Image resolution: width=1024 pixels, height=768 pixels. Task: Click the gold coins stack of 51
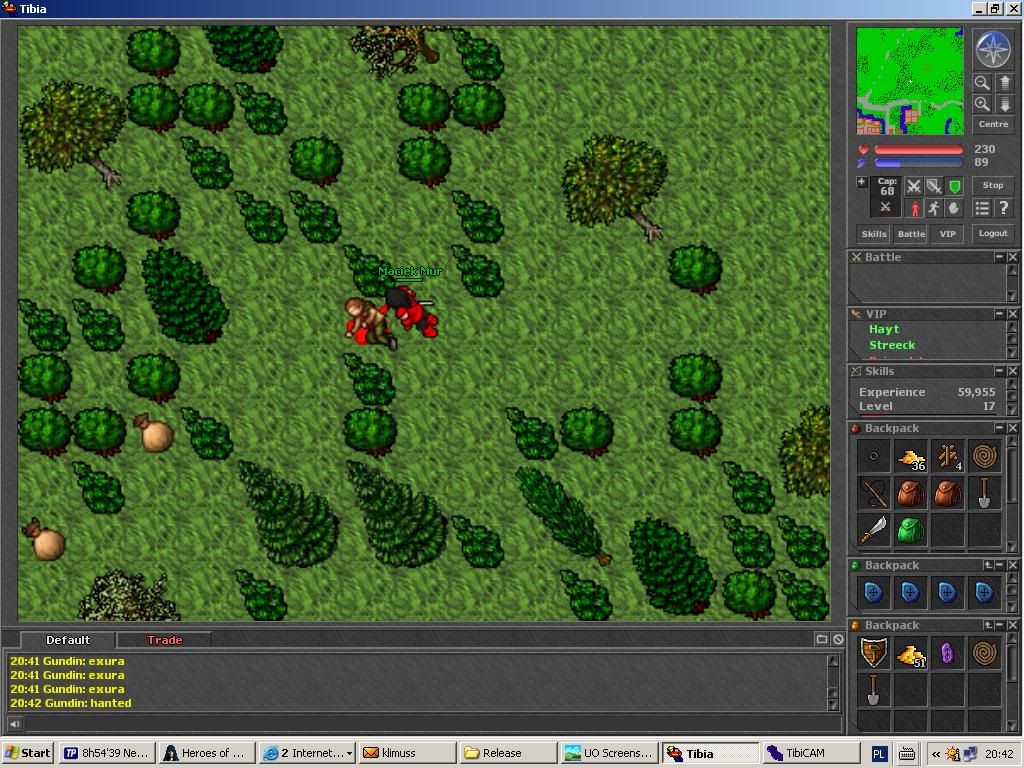[910, 654]
